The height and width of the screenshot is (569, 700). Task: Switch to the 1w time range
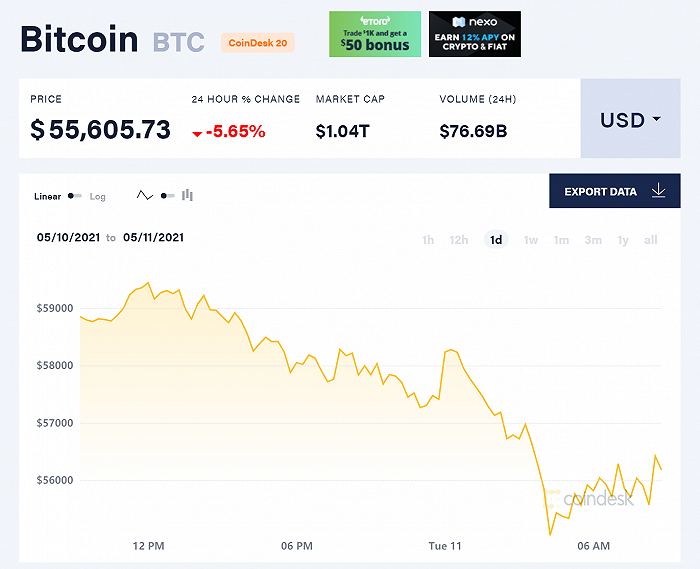point(531,240)
